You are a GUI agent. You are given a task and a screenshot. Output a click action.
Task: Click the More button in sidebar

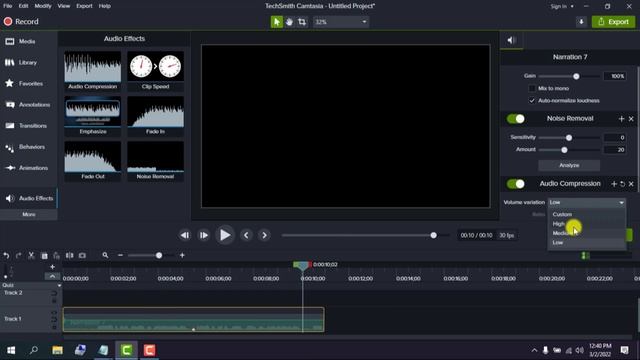pyautogui.click(x=29, y=214)
